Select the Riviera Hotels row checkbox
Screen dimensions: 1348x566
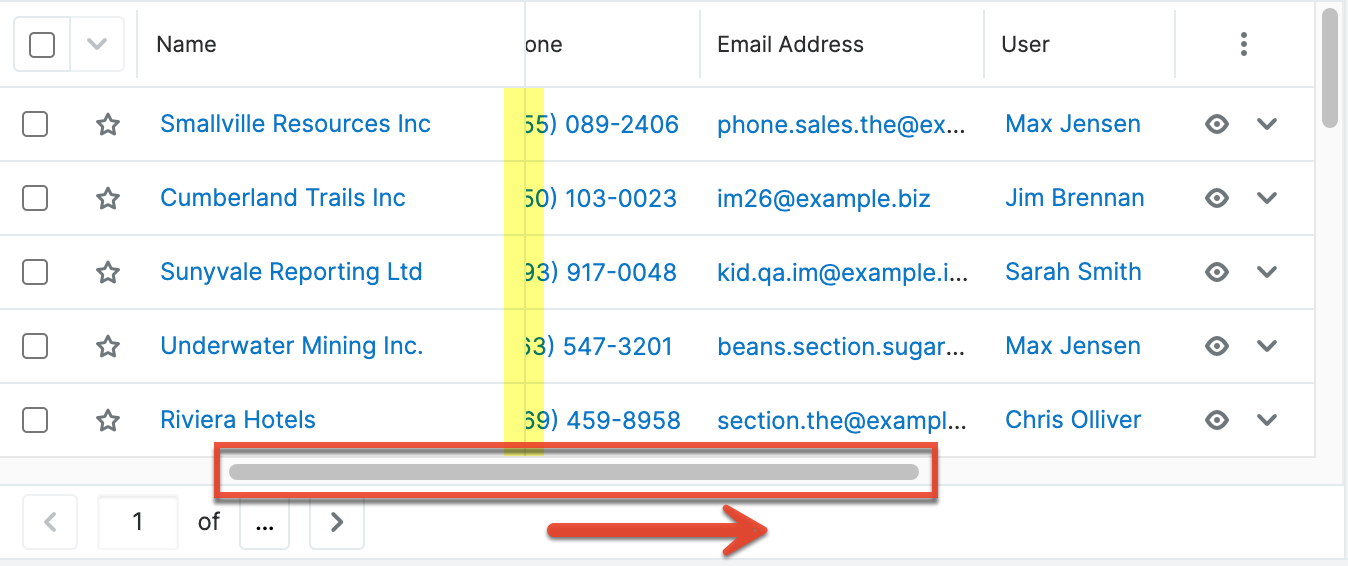point(35,421)
